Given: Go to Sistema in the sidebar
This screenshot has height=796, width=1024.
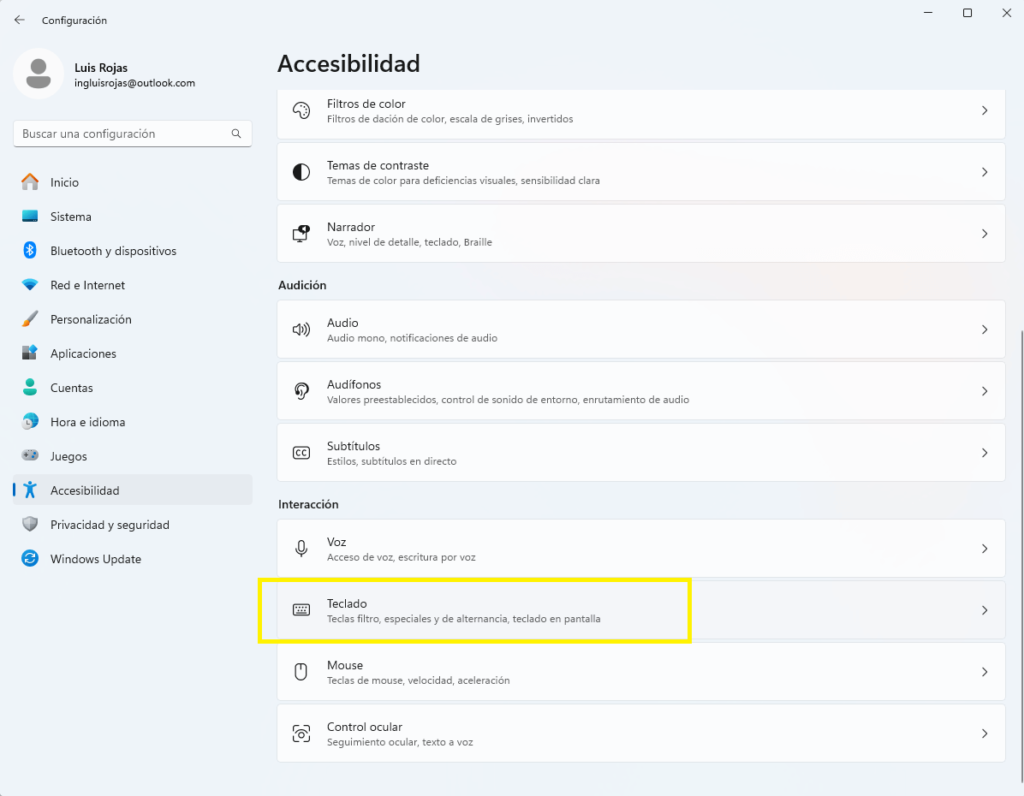Looking at the screenshot, I should click(x=70, y=217).
